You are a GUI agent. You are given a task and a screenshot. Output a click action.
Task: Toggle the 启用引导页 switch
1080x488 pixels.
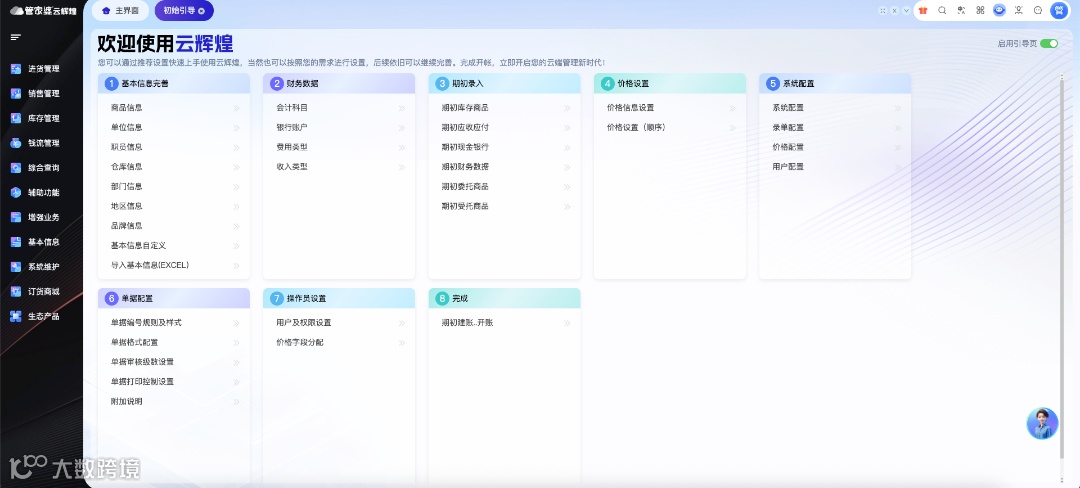(x=1049, y=43)
